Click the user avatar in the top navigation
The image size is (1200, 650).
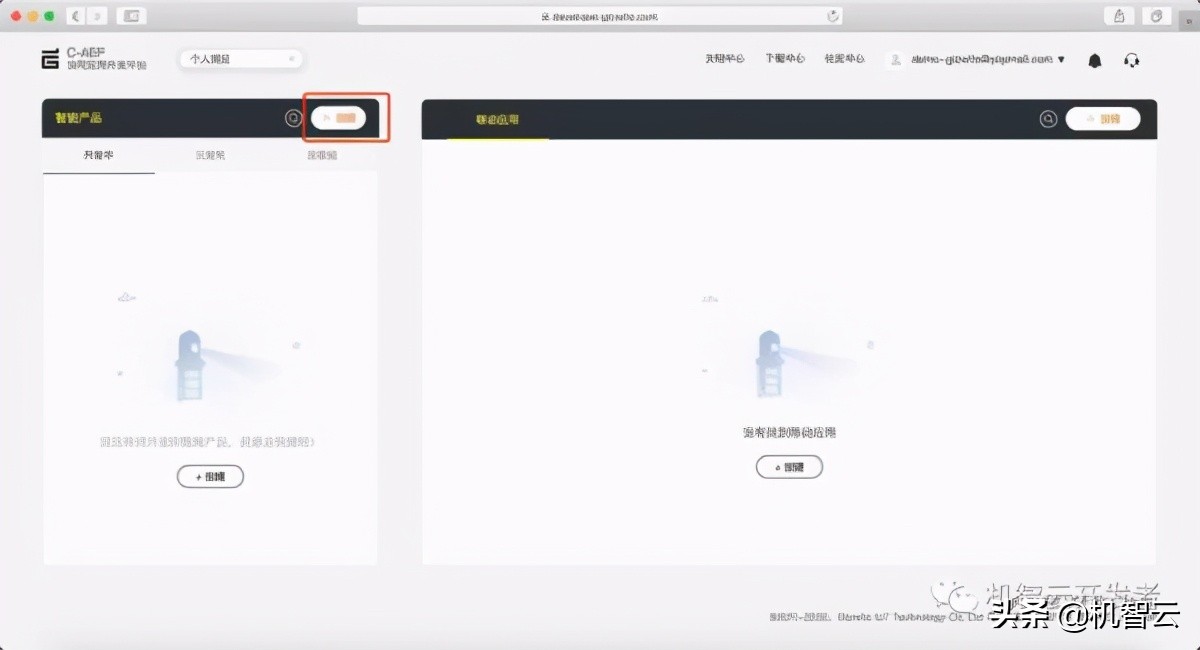pos(895,59)
